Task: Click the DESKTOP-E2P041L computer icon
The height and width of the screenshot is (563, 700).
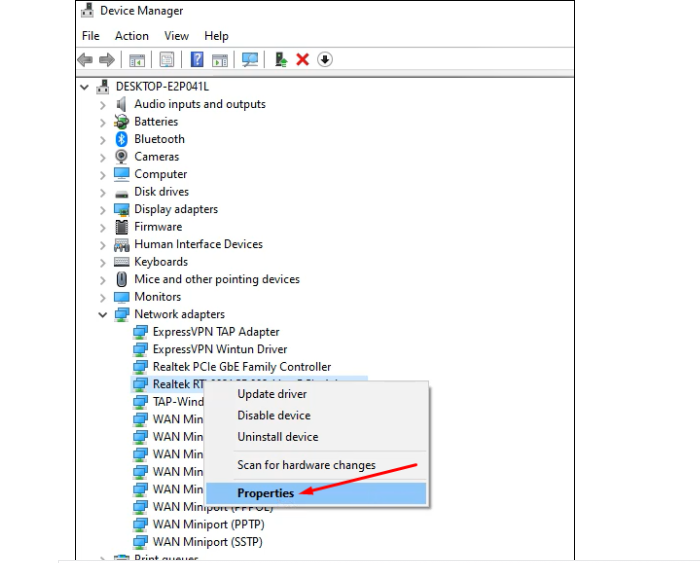Action: click(103, 86)
